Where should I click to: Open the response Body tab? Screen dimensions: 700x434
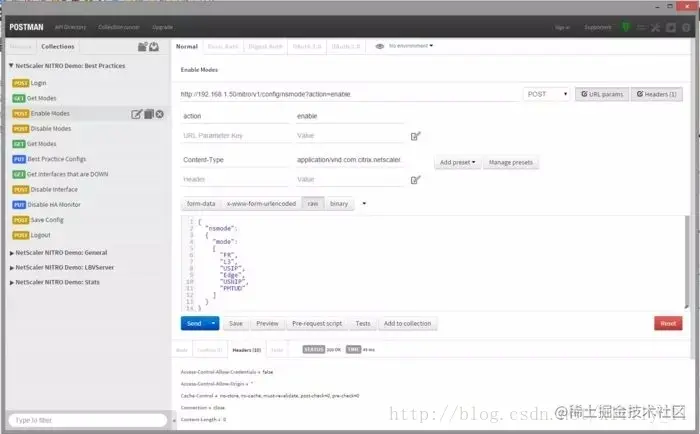(182, 350)
